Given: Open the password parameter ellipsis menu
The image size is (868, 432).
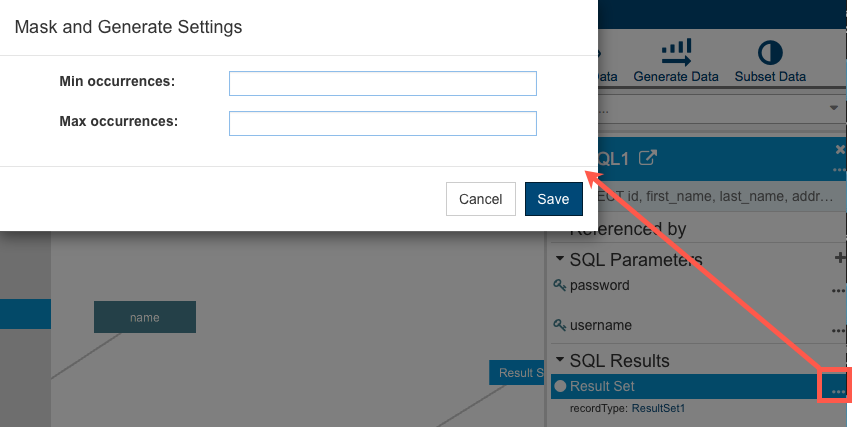Looking at the screenshot, I should [x=838, y=291].
